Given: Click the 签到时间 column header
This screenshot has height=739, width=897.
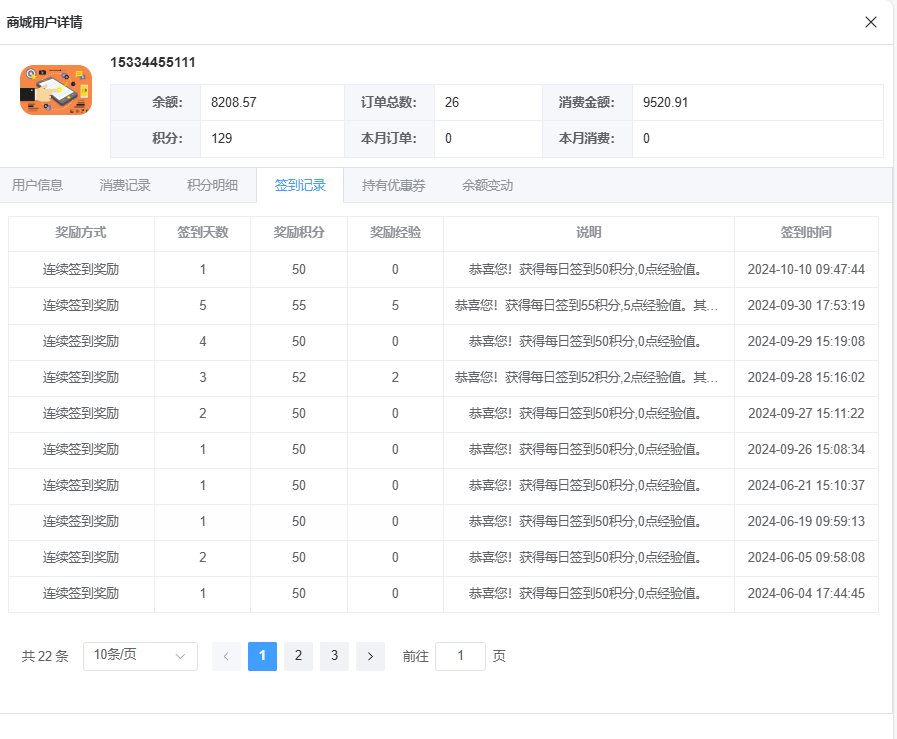Looking at the screenshot, I should tap(806, 233).
